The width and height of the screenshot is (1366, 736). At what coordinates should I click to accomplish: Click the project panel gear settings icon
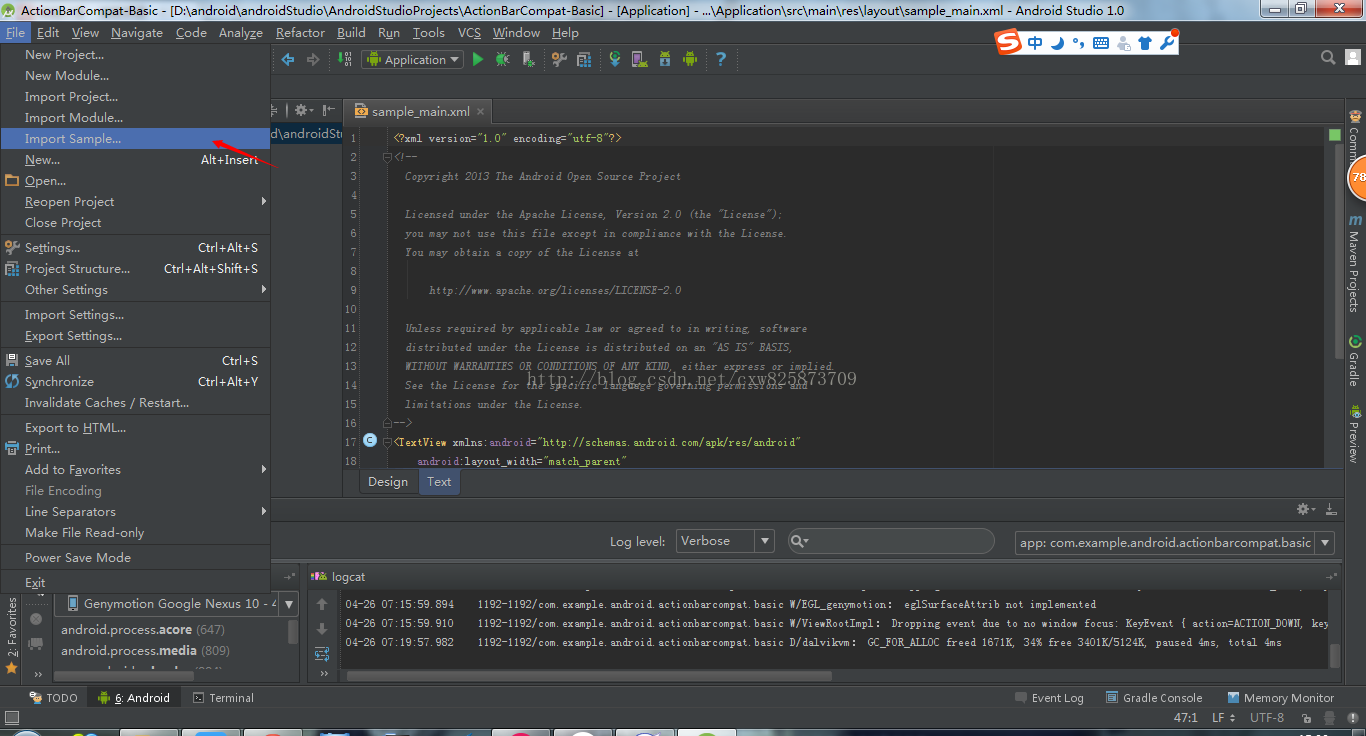point(302,110)
